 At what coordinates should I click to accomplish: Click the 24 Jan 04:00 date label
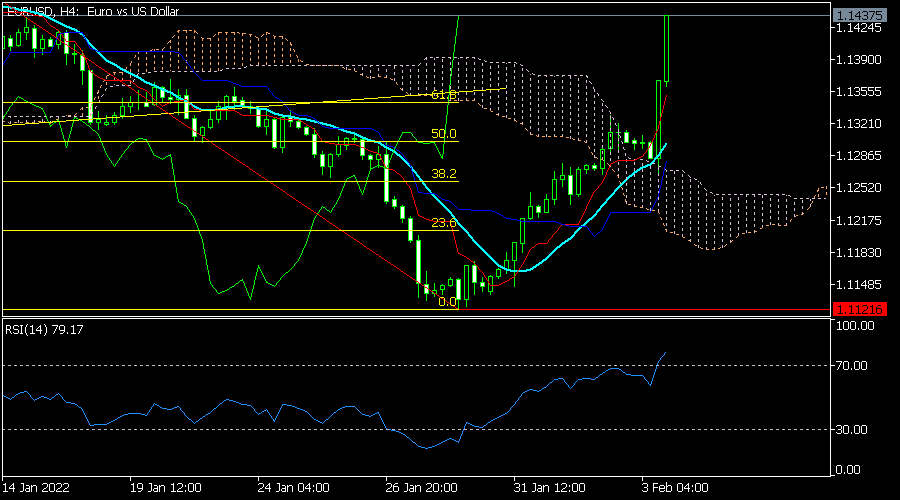(x=293, y=488)
